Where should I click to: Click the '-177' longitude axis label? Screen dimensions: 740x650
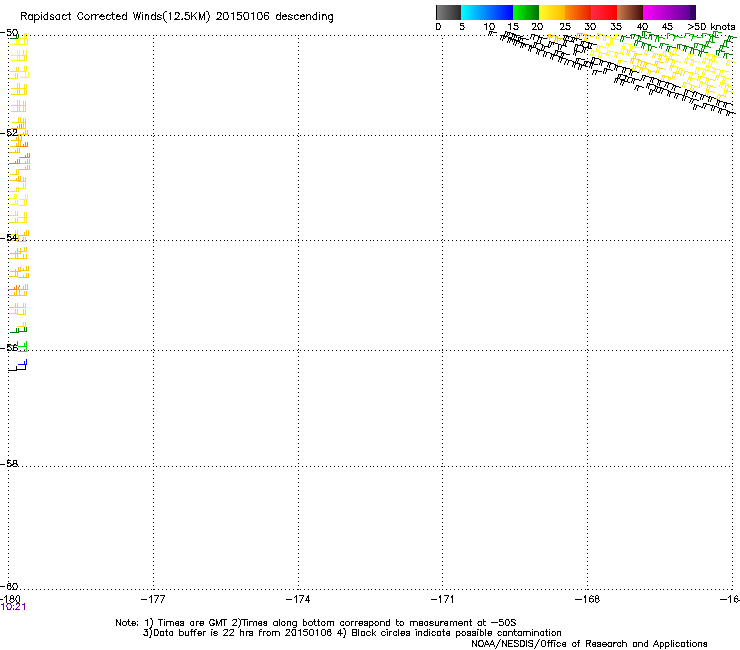[153, 599]
